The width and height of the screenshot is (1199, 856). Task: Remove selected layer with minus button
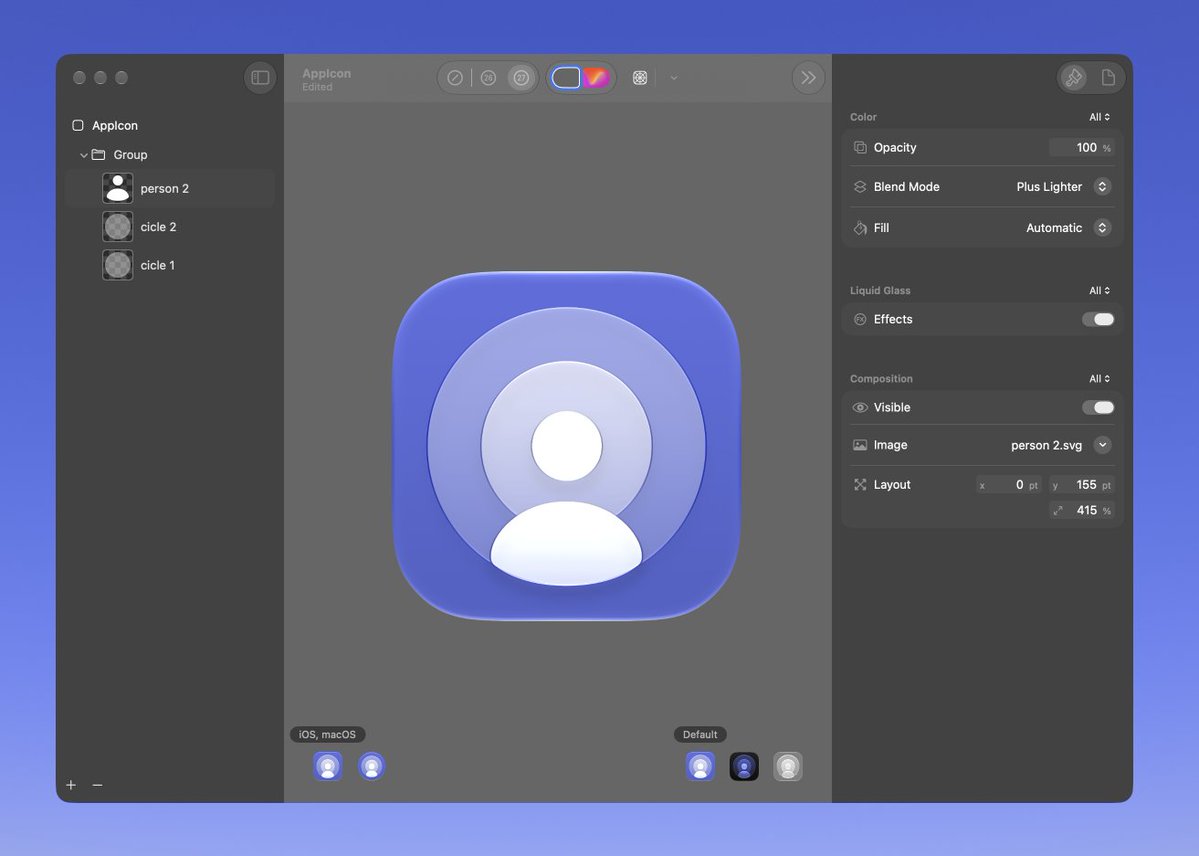[97, 785]
